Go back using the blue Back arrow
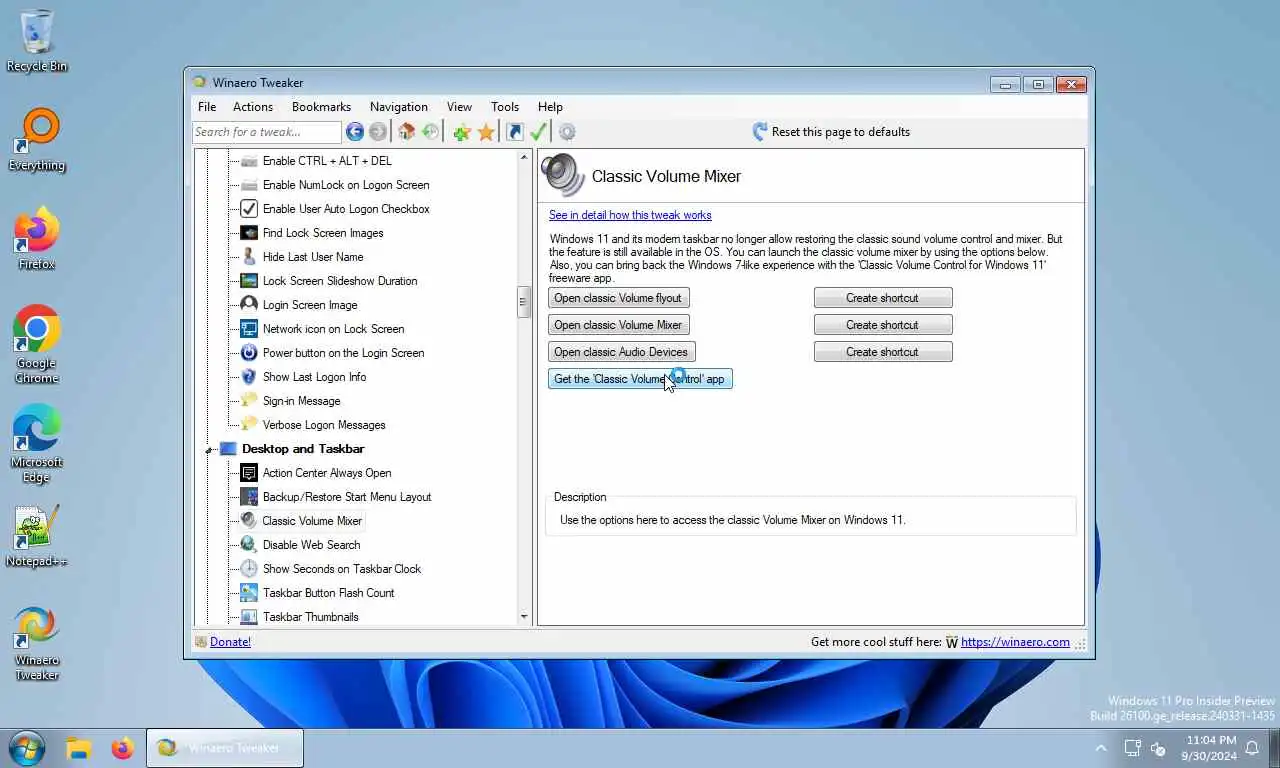The width and height of the screenshot is (1280, 768). click(354, 132)
